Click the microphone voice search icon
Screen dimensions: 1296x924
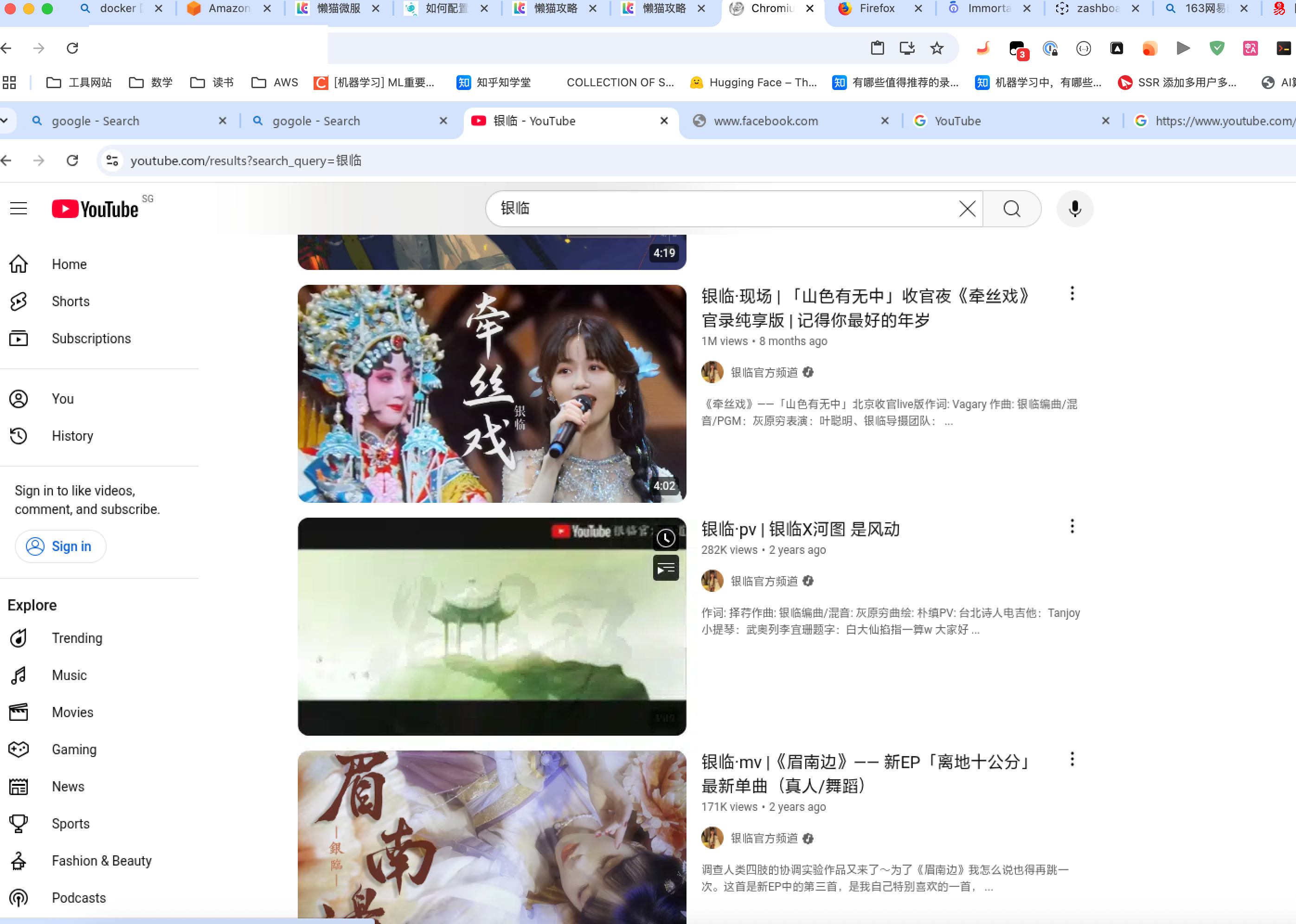pos(1074,209)
